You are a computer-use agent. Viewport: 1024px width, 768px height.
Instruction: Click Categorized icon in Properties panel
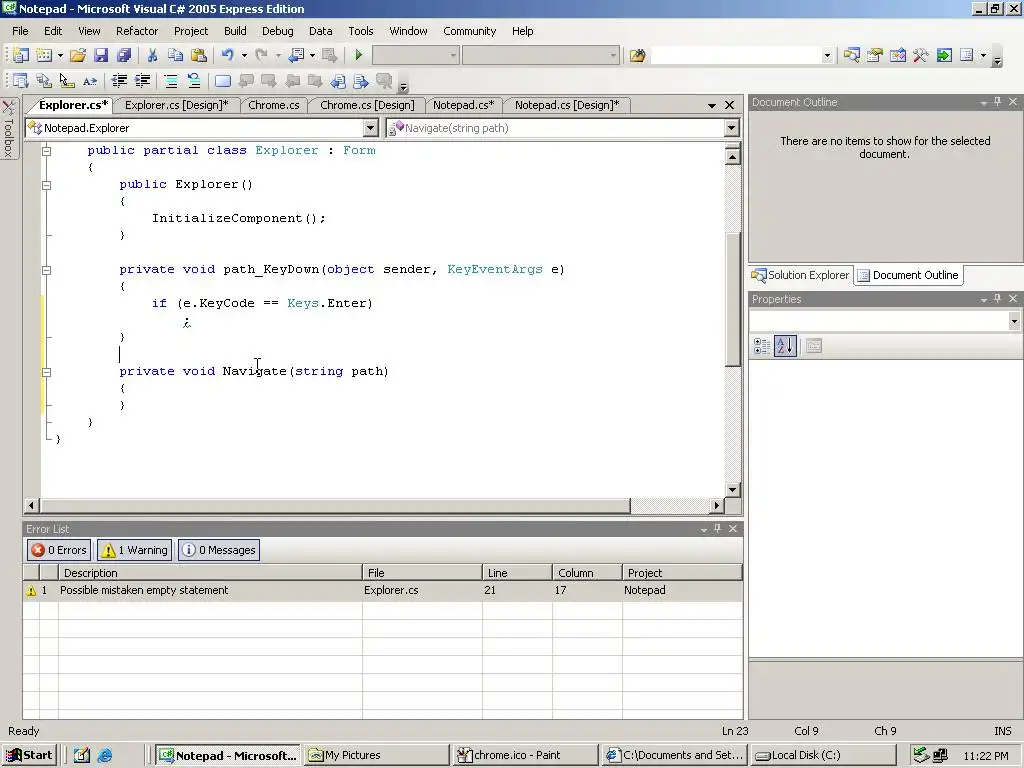click(761, 346)
